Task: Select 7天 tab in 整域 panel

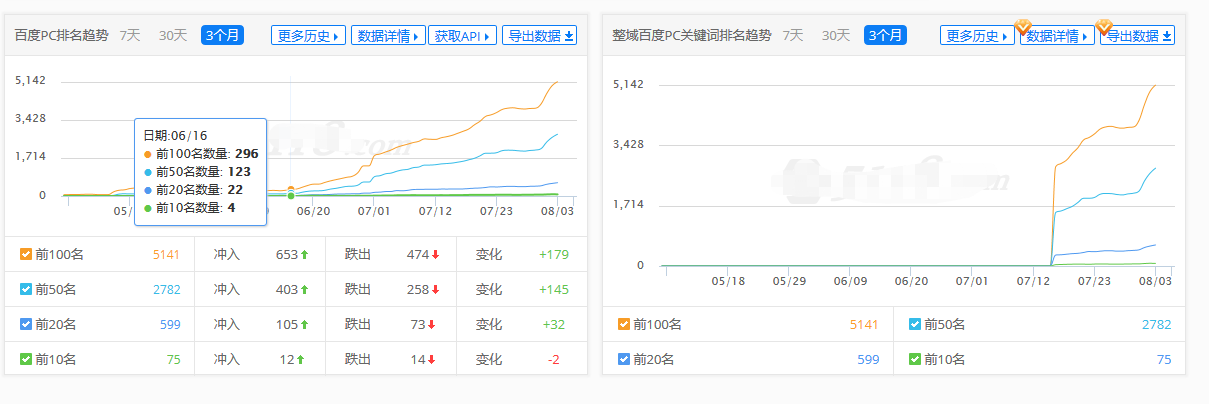Action: point(793,35)
